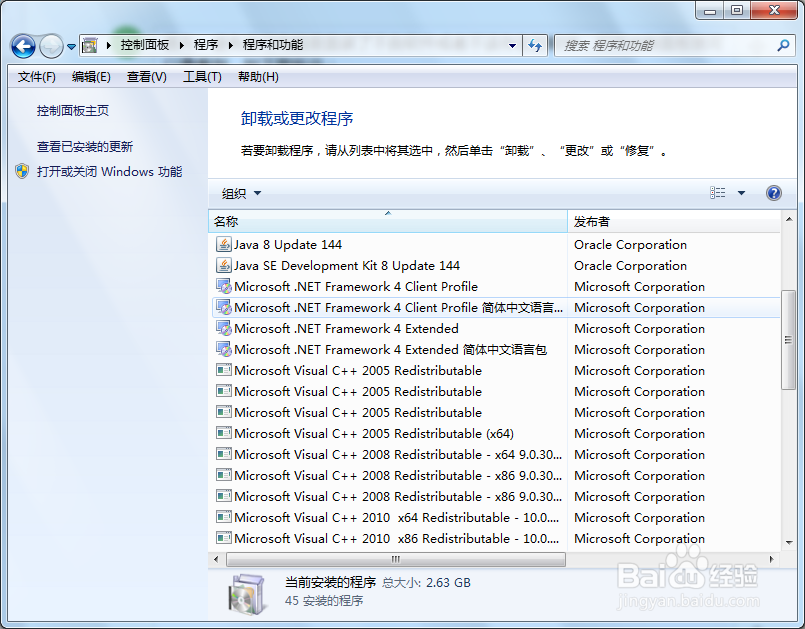Sort by the 名称 column header
The height and width of the screenshot is (629, 805).
click(x=388, y=221)
